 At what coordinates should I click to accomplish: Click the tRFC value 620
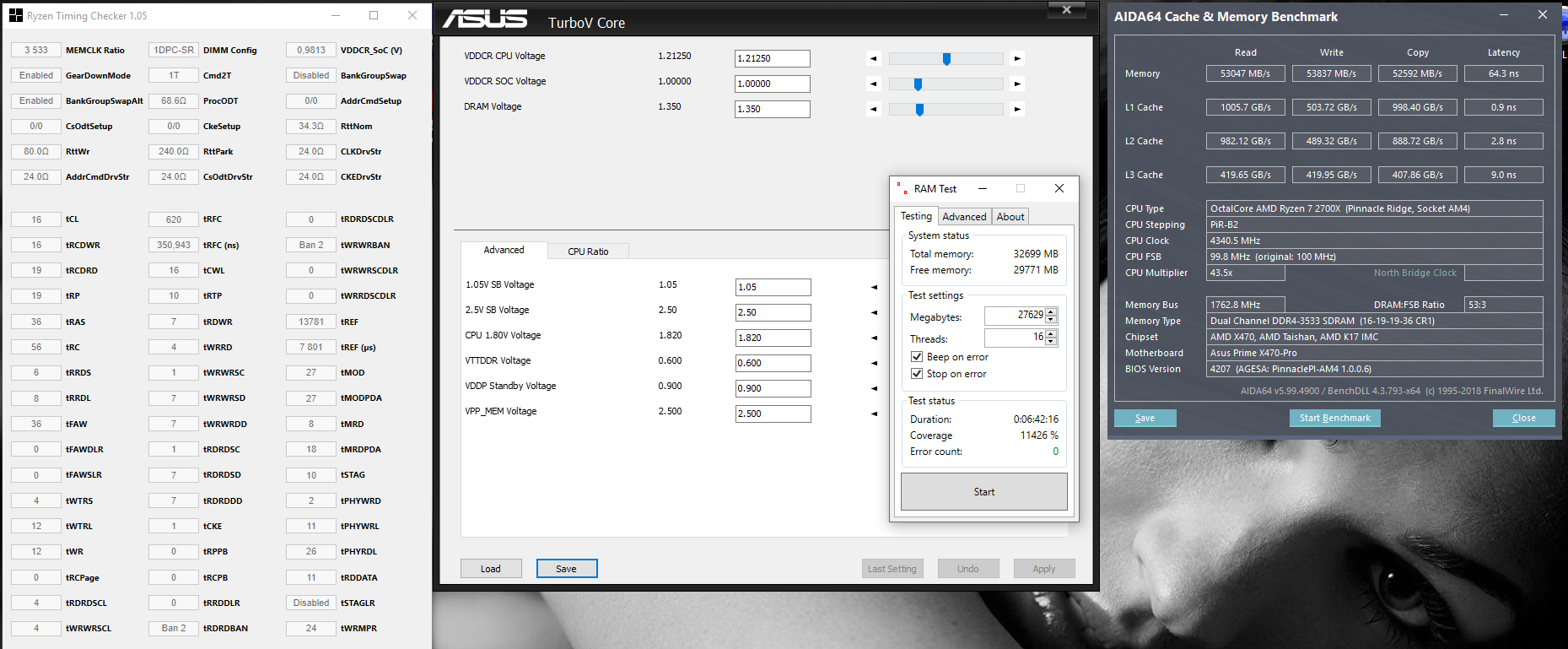[174, 219]
